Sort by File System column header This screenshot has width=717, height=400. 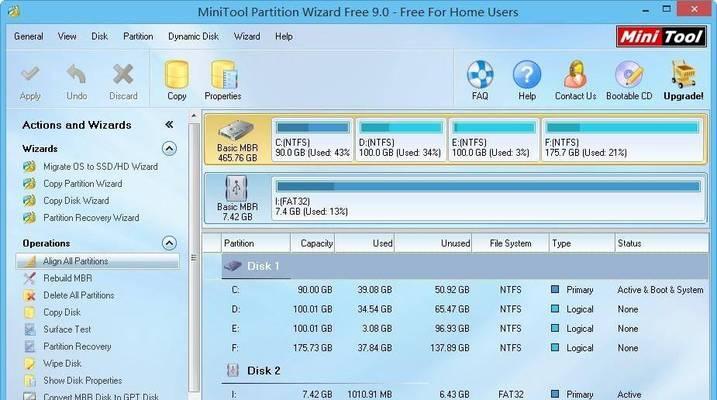pos(510,243)
